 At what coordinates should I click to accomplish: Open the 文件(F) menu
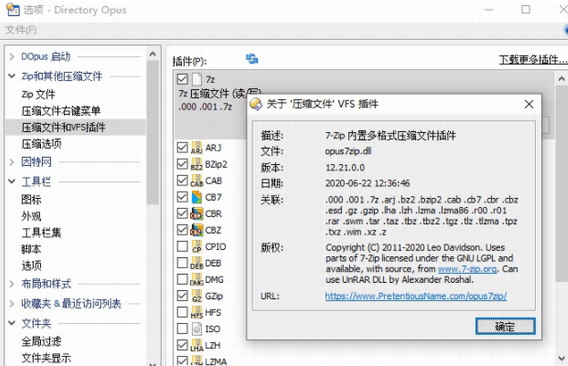(21, 30)
